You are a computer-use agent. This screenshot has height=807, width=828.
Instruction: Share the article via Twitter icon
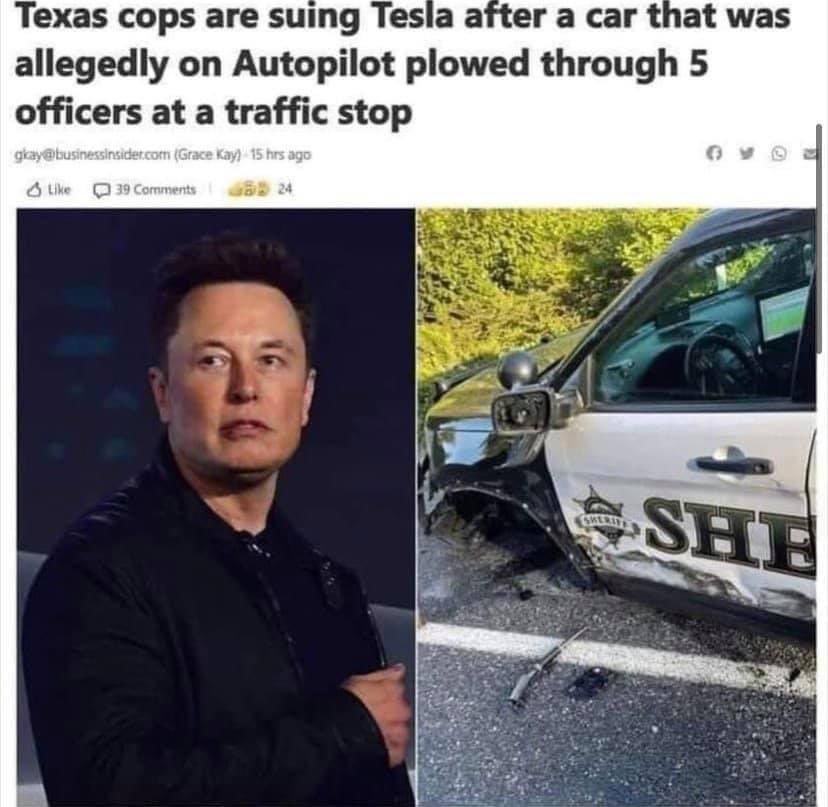click(x=746, y=154)
